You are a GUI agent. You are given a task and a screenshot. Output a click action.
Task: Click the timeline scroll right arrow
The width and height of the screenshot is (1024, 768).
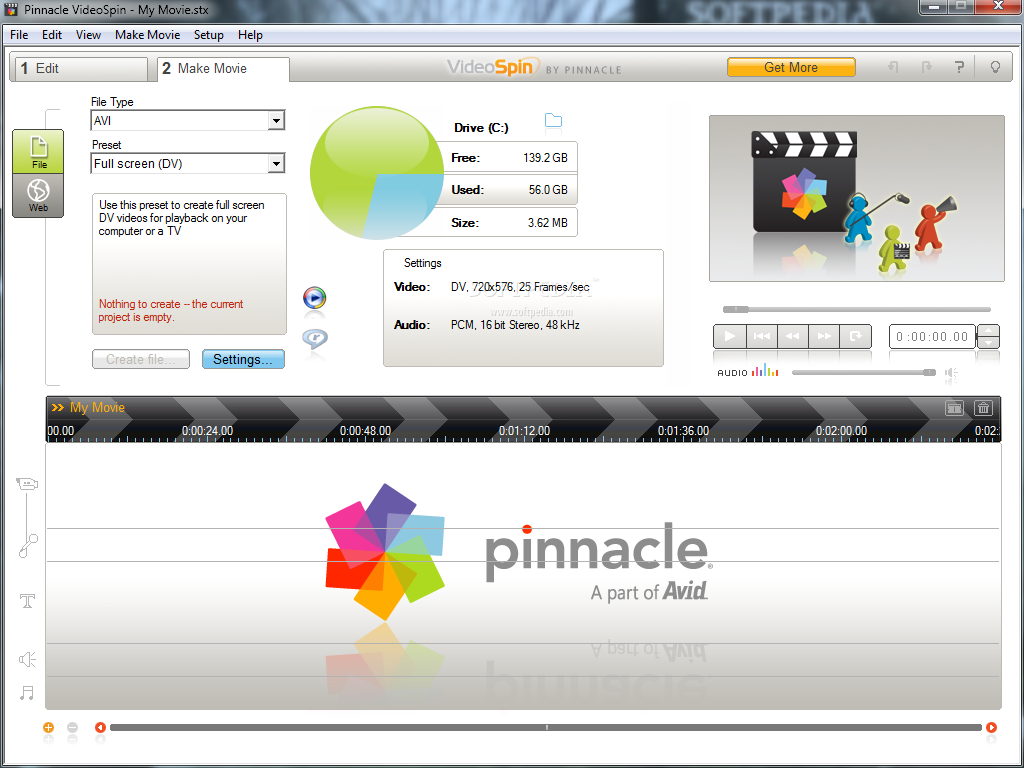[x=991, y=727]
